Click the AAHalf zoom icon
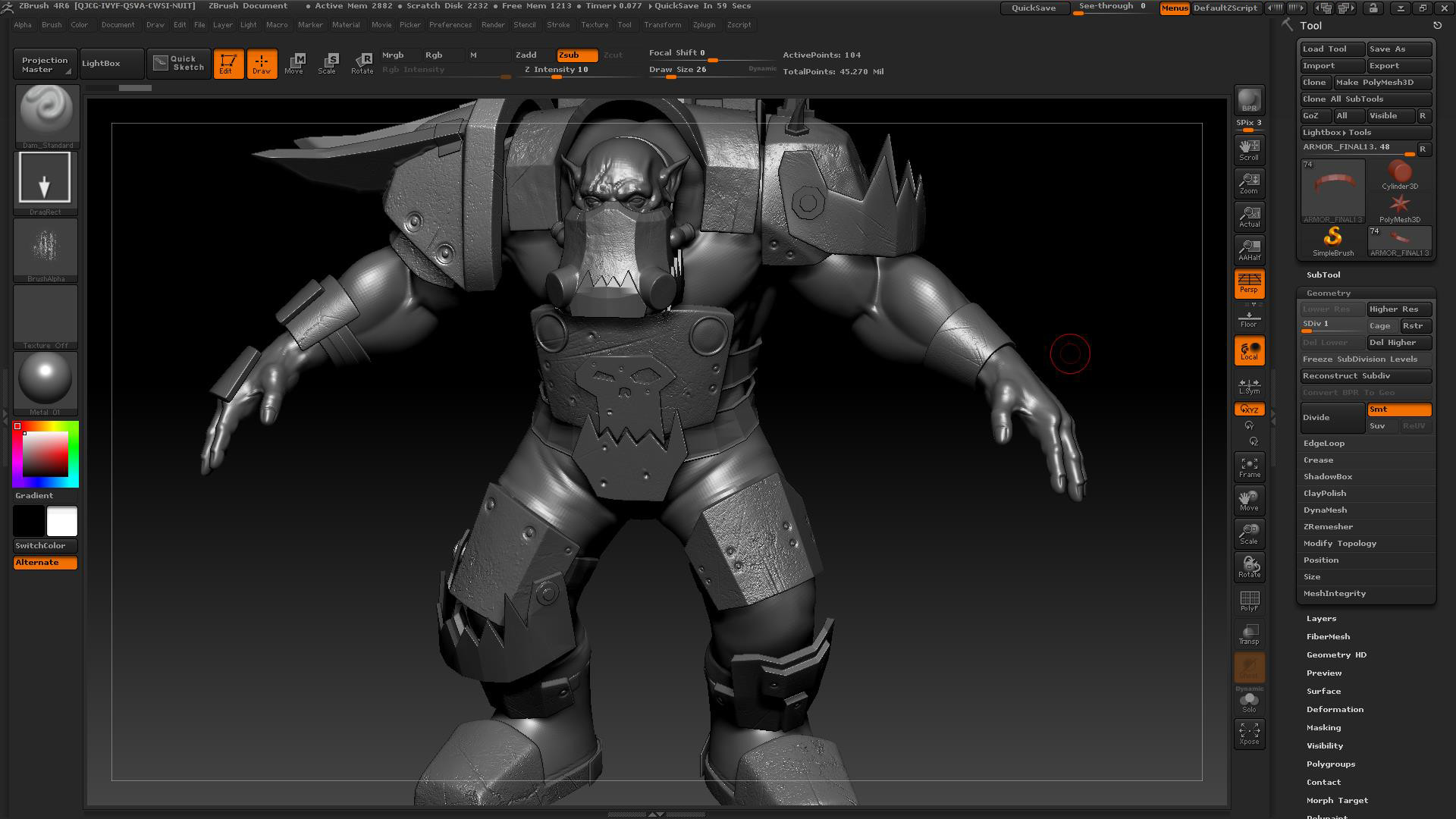Viewport: 1456px width, 819px height. pyautogui.click(x=1249, y=249)
